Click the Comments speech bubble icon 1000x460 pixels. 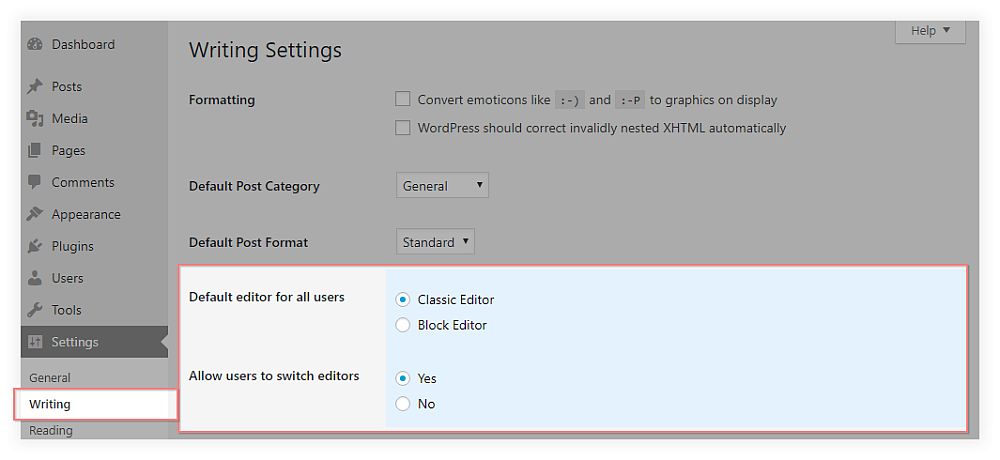point(34,182)
